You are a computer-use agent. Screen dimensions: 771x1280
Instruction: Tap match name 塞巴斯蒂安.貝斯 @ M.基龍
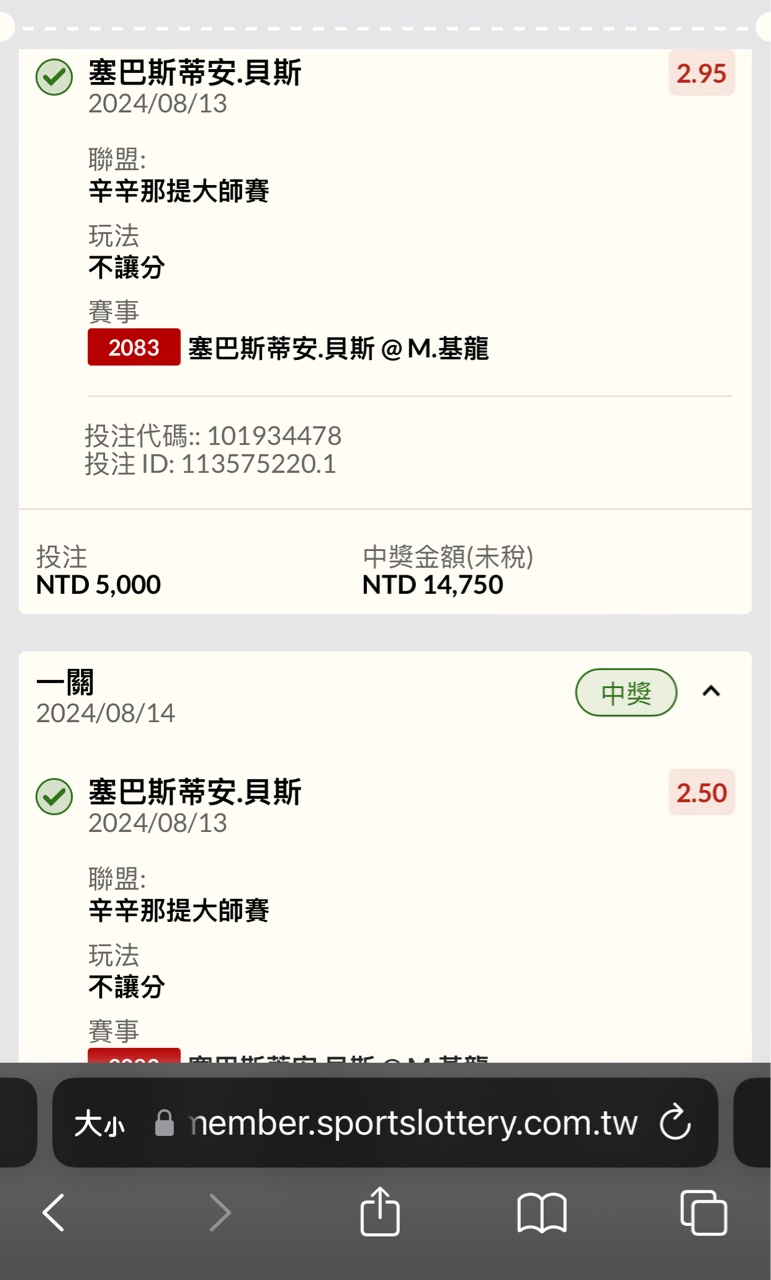pos(338,348)
